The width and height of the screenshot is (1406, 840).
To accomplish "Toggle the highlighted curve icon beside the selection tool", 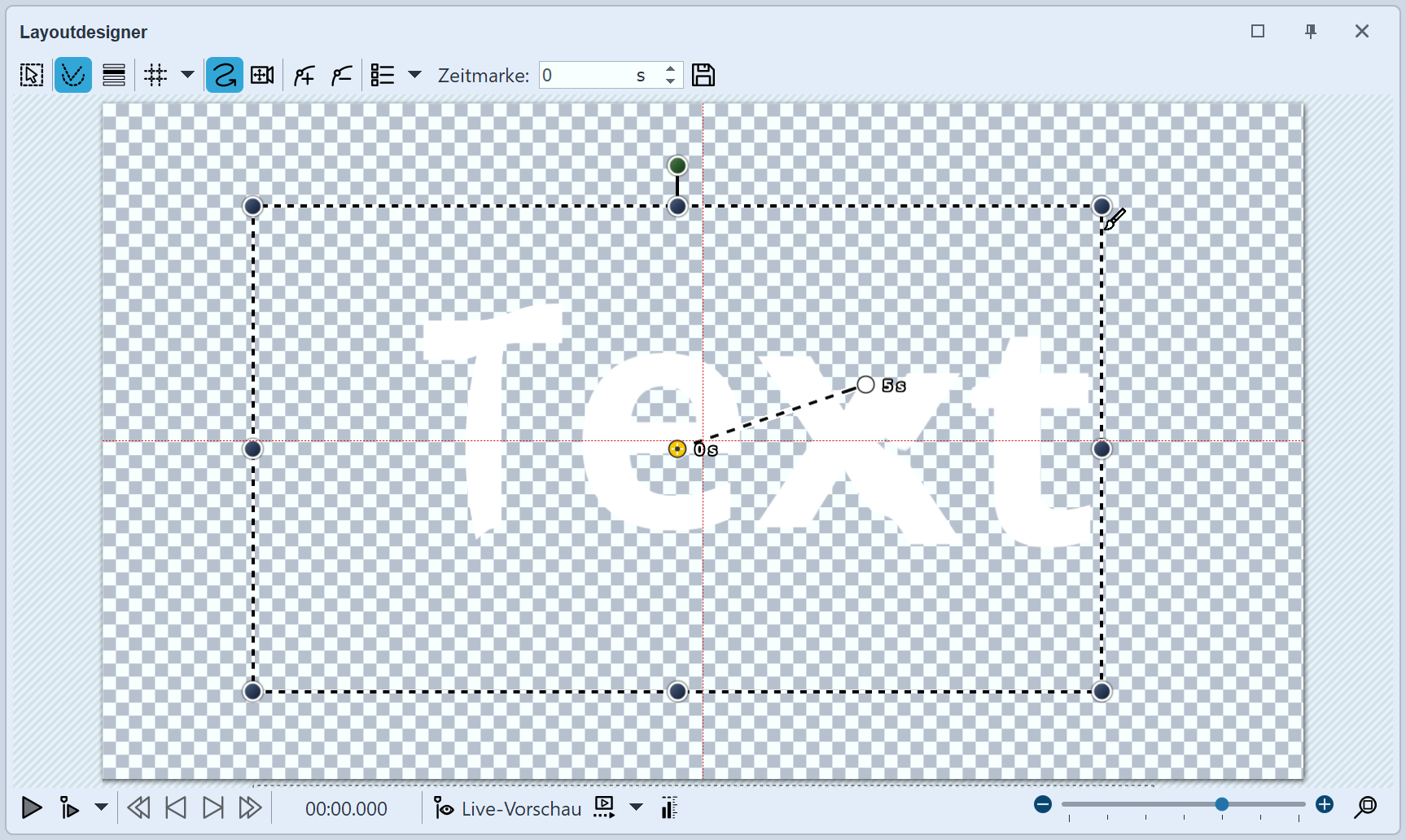I will pos(73,76).
